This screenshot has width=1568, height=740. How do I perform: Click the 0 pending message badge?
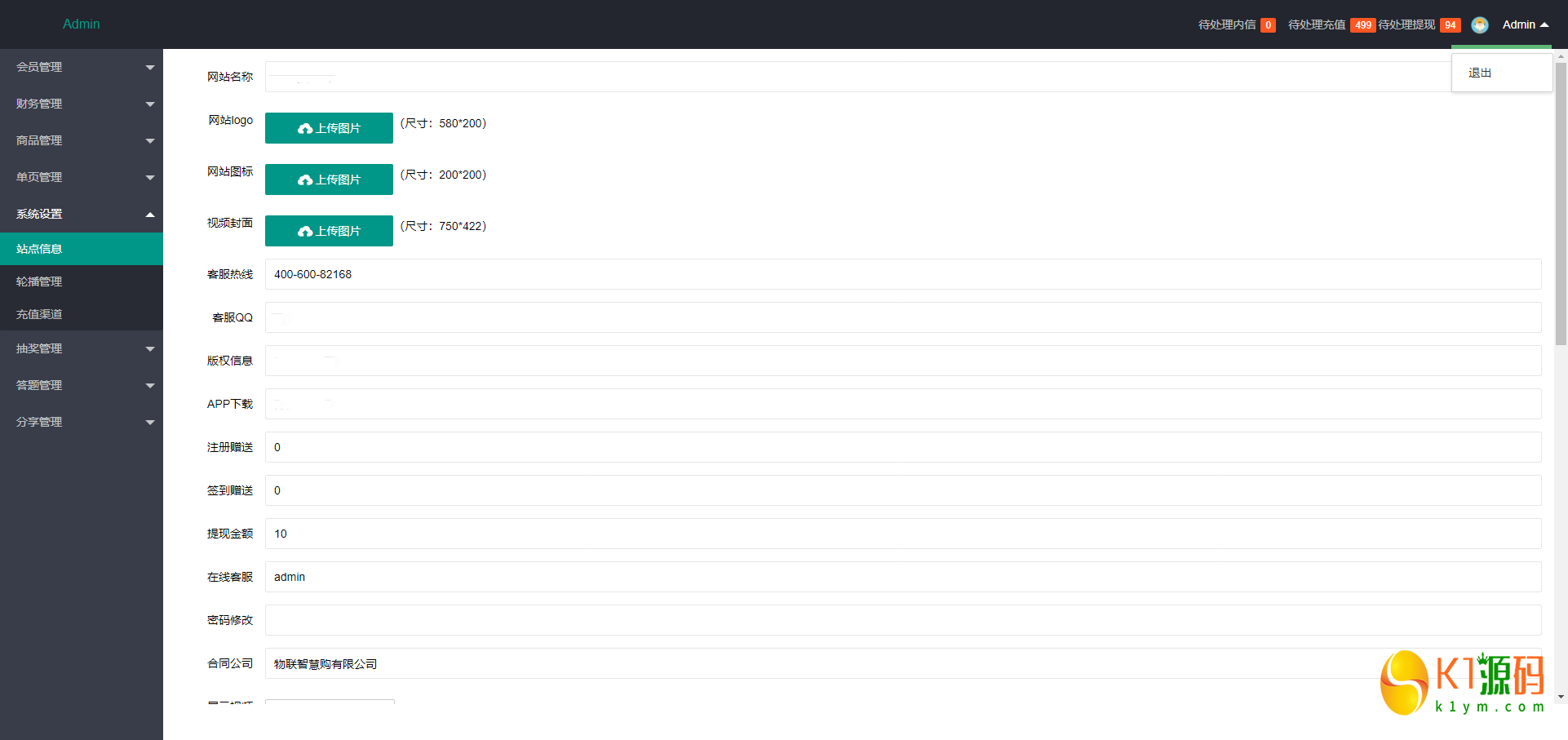[x=1268, y=25]
